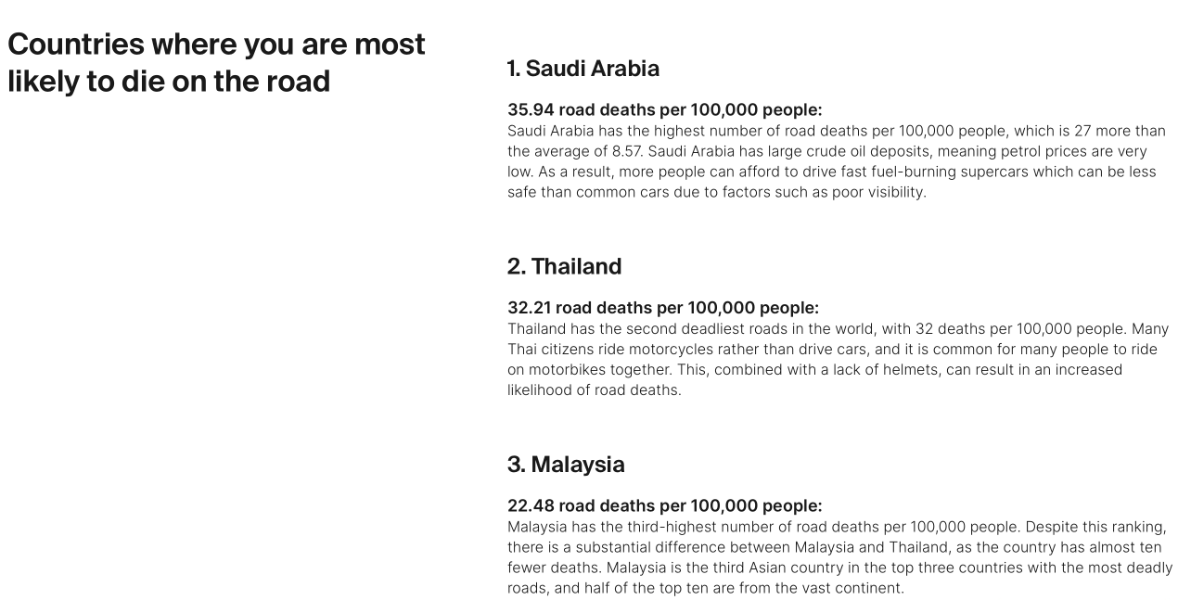This screenshot has height=600, width=1178.
Task: Click 'average of 8.57' in the Saudi paragraph
Action: pyautogui.click(x=586, y=152)
